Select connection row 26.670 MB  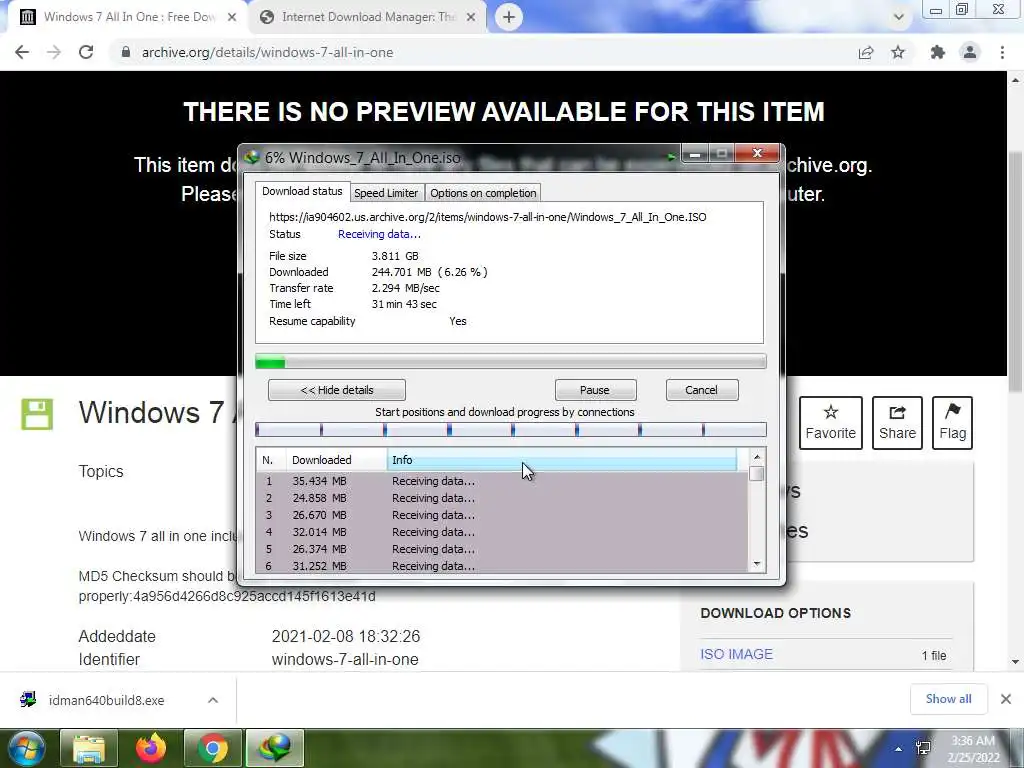502,515
